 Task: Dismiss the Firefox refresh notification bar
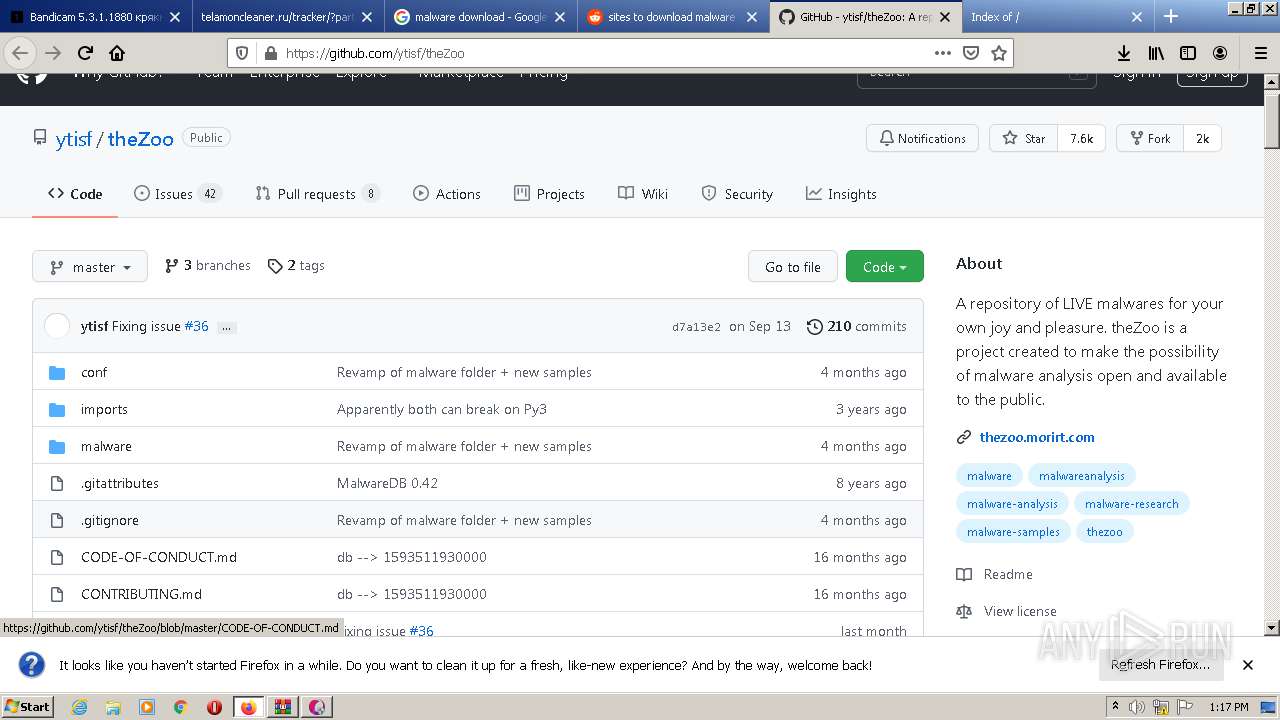pyautogui.click(x=1248, y=665)
